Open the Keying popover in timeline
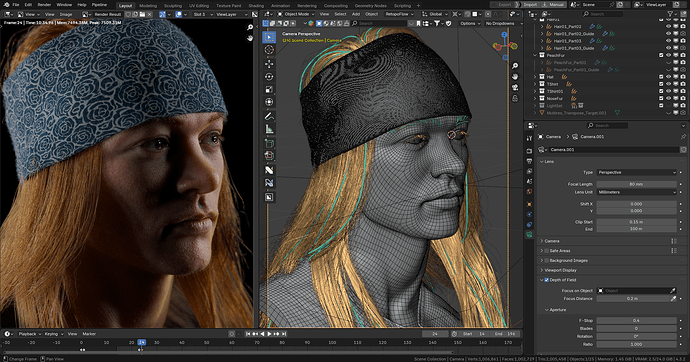This screenshot has height=362, width=690. pos(53,334)
